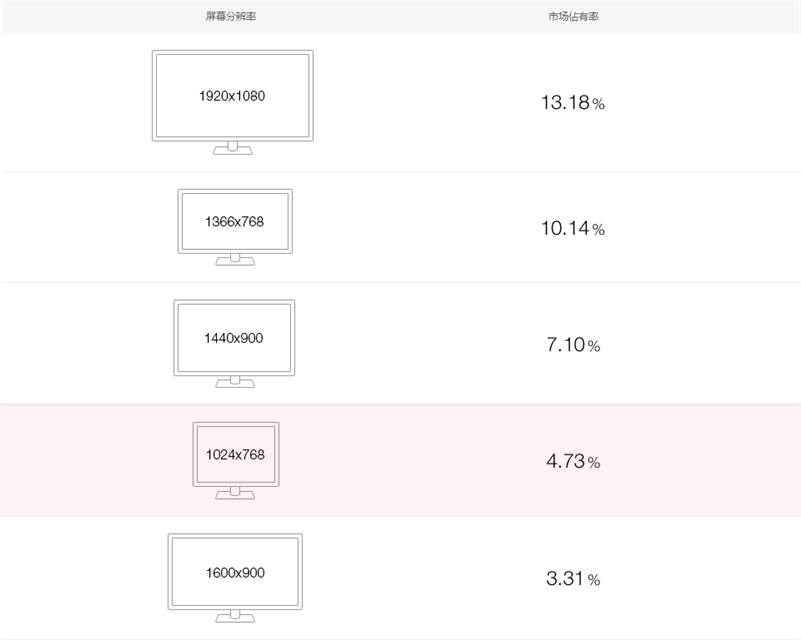
Task: Click the percent sign beside 3.31
Action: (x=594, y=580)
